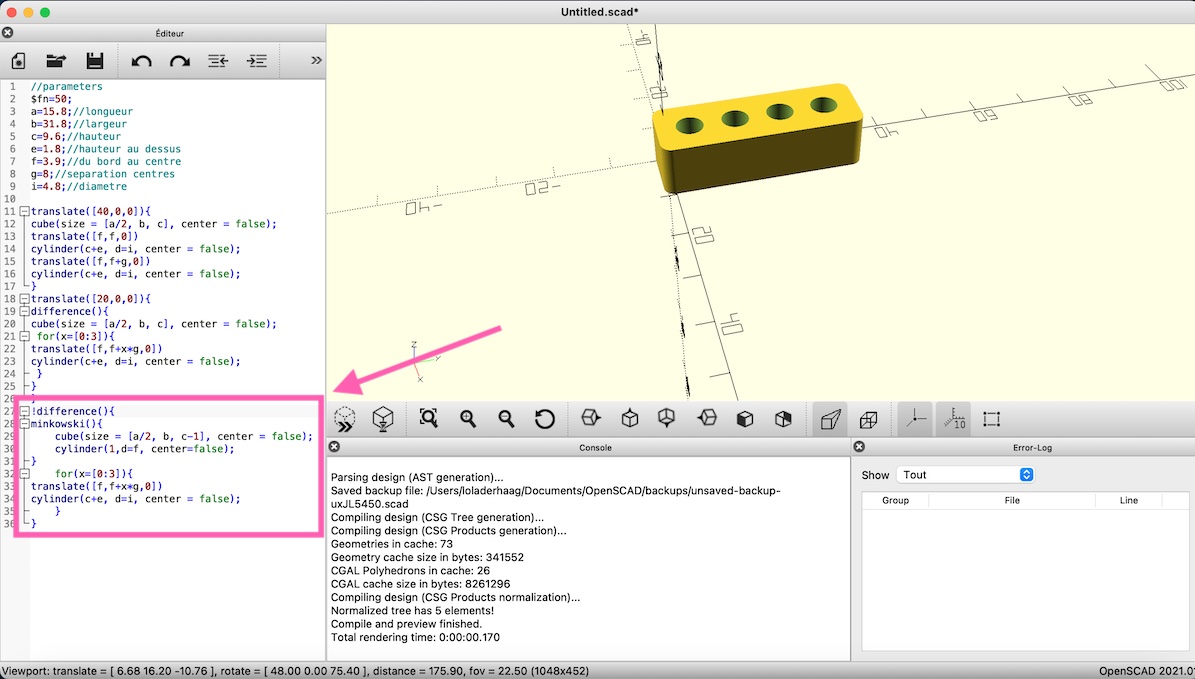Click the '//parameters' comment on line 1

66,86
